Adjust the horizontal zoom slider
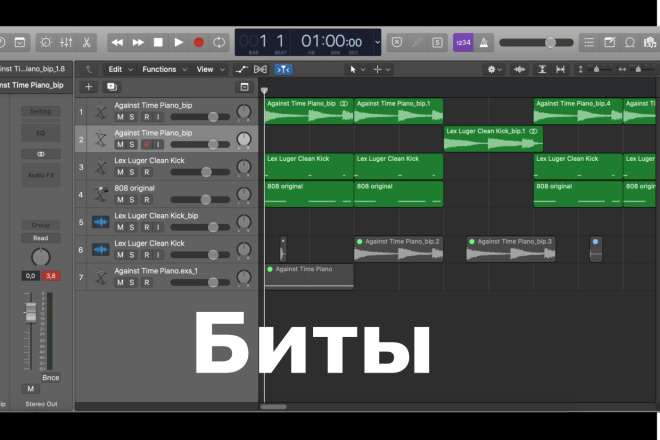Screen dimensions: 660x440 coord(637,69)
